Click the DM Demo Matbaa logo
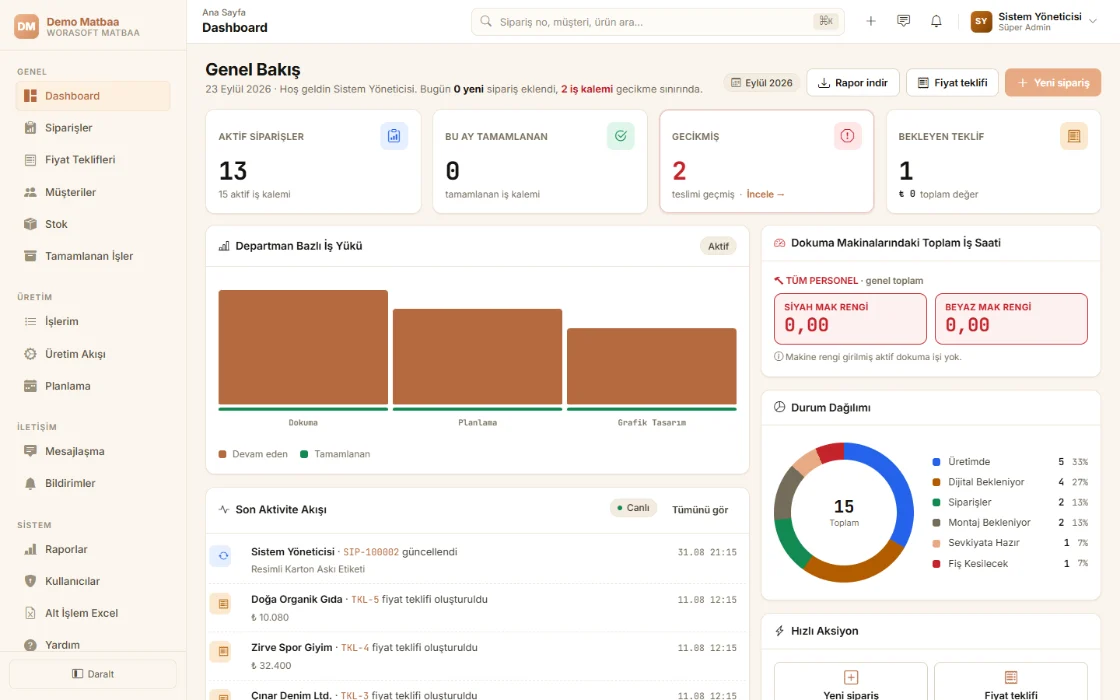Image resolution: width=1120 pixels, height=700 pixels. 26,26
